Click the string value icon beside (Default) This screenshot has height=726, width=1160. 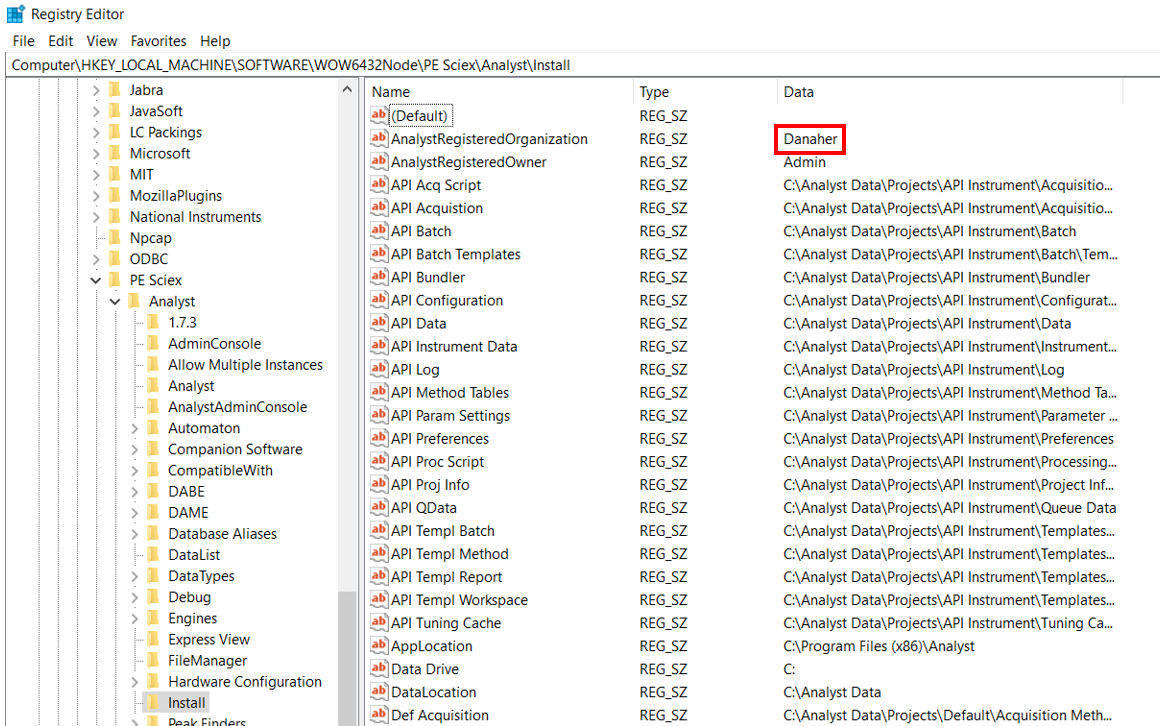click(379, 115)
